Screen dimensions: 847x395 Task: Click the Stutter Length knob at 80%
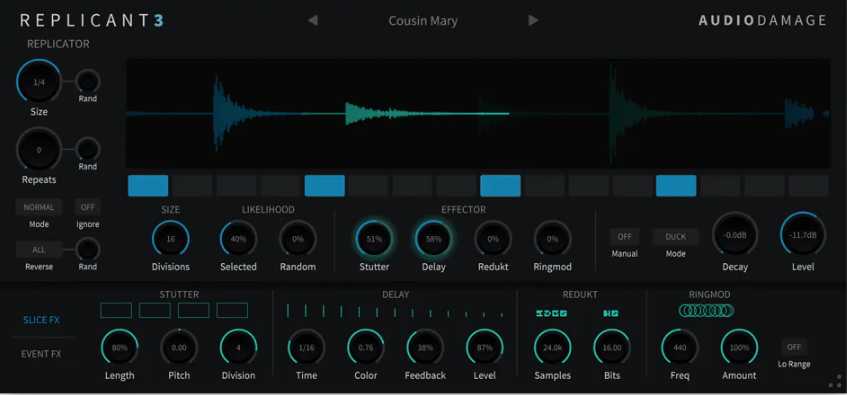pos(119,347)
